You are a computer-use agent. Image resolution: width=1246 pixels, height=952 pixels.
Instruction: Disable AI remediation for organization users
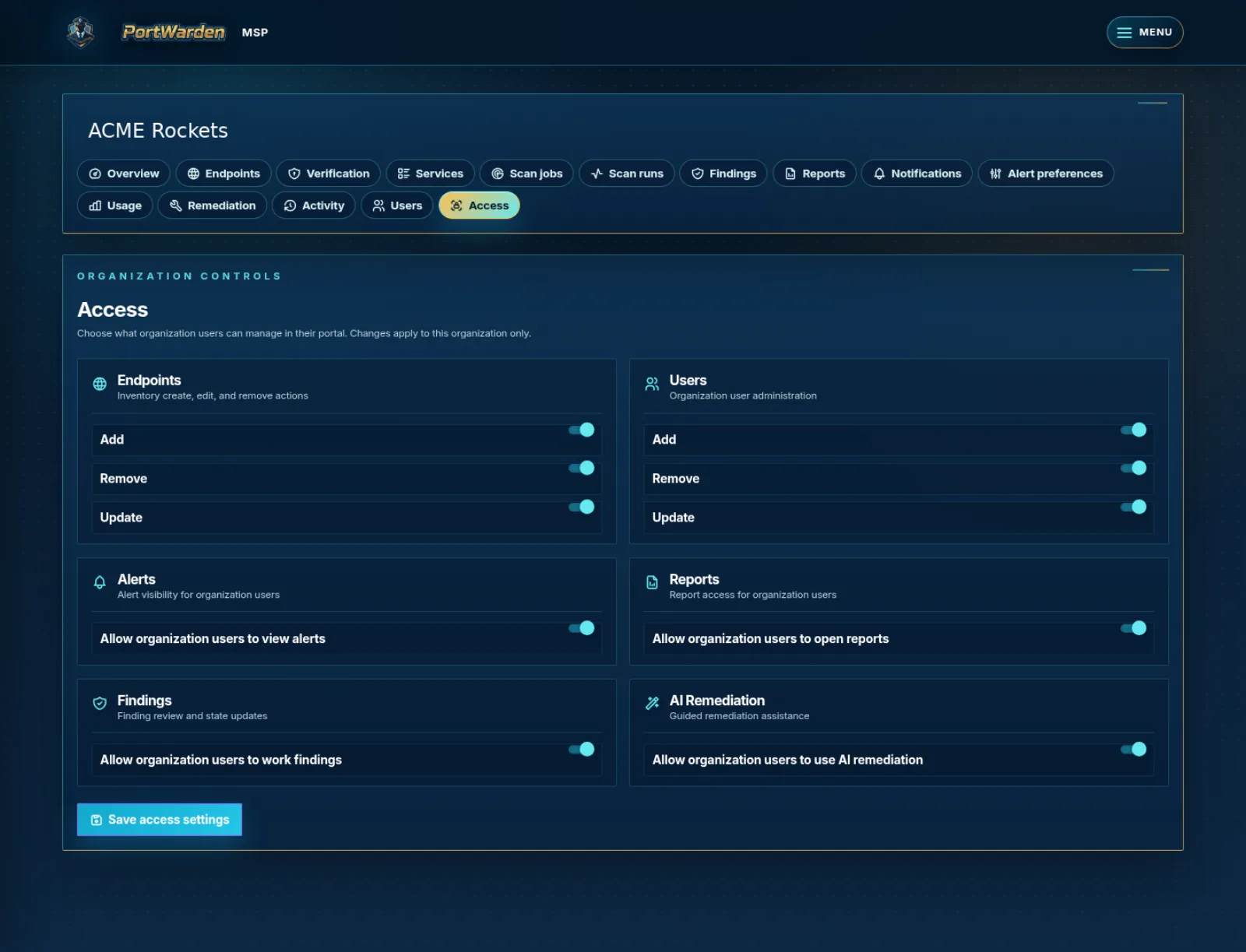[x=1134, y=750]
